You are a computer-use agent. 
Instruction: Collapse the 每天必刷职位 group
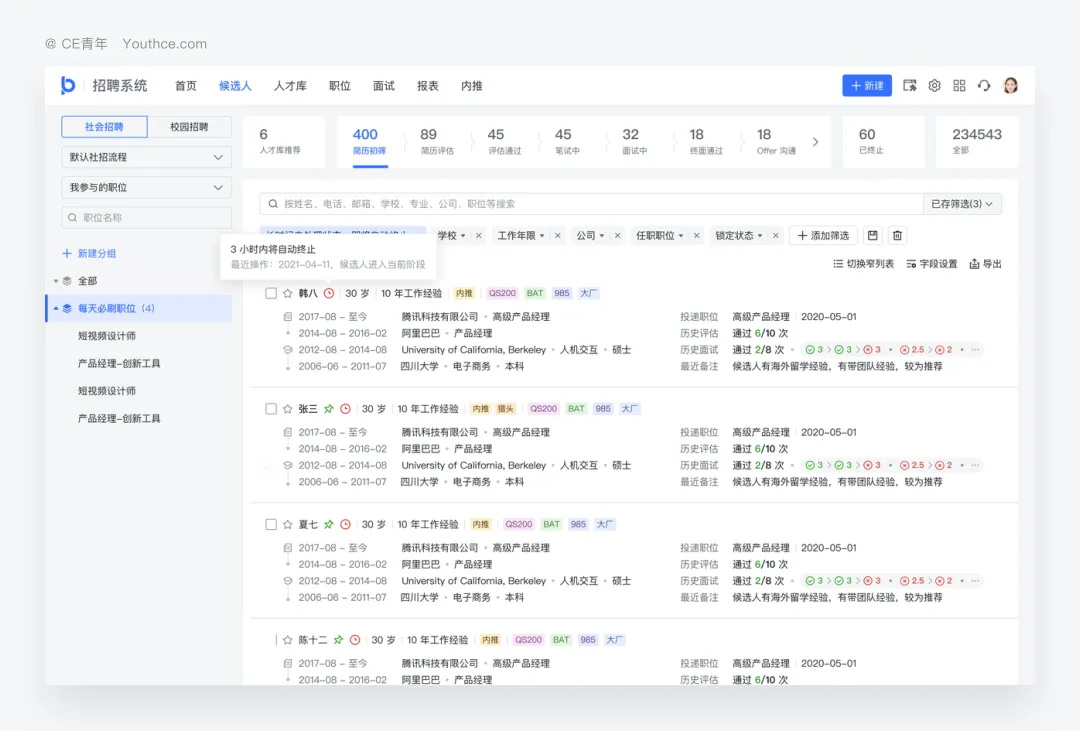click(56, 309)
